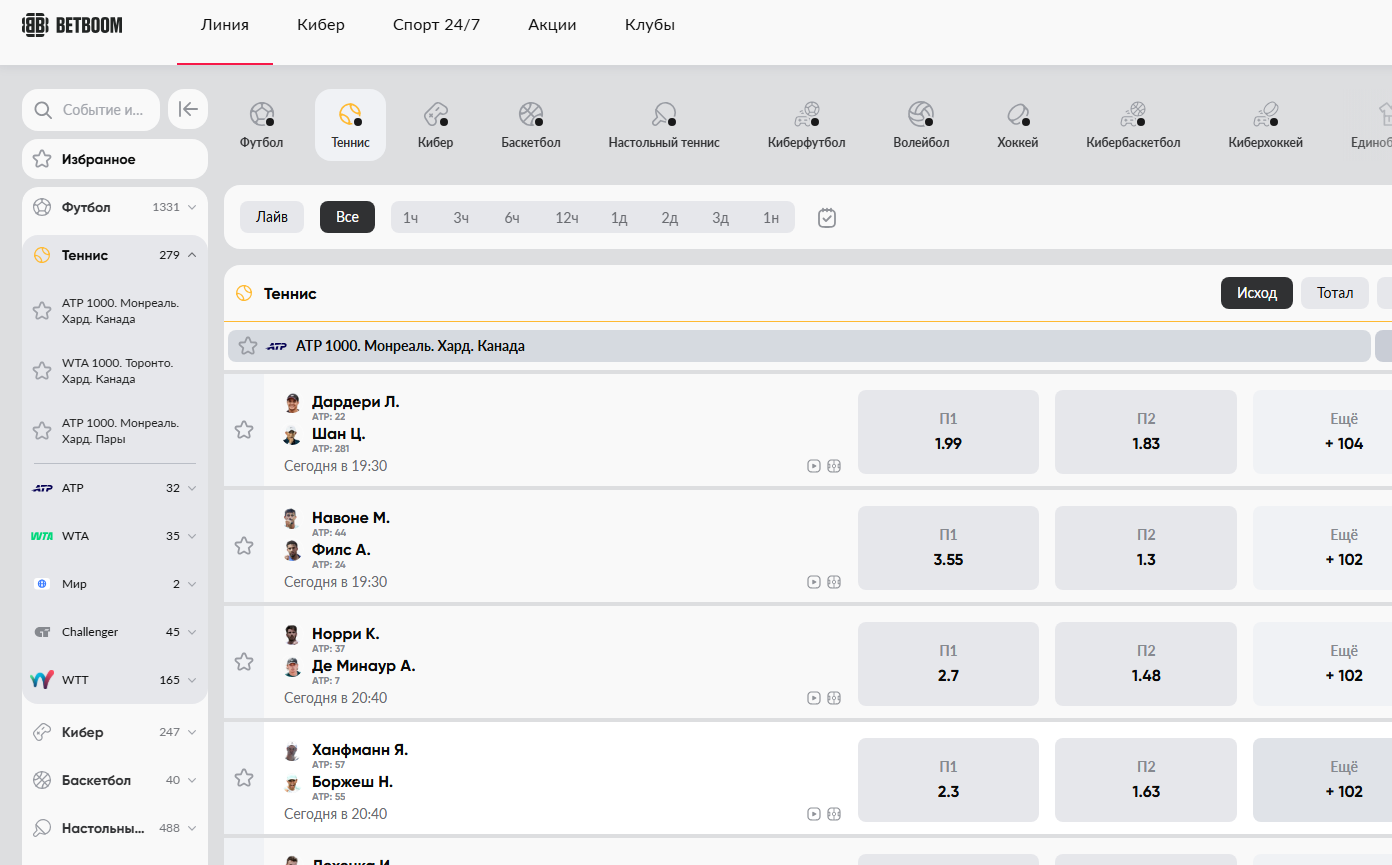The width and height of the screenshot is (1392, 865).
Task: Go to the Клубы tab
Action: coord(650,25)
